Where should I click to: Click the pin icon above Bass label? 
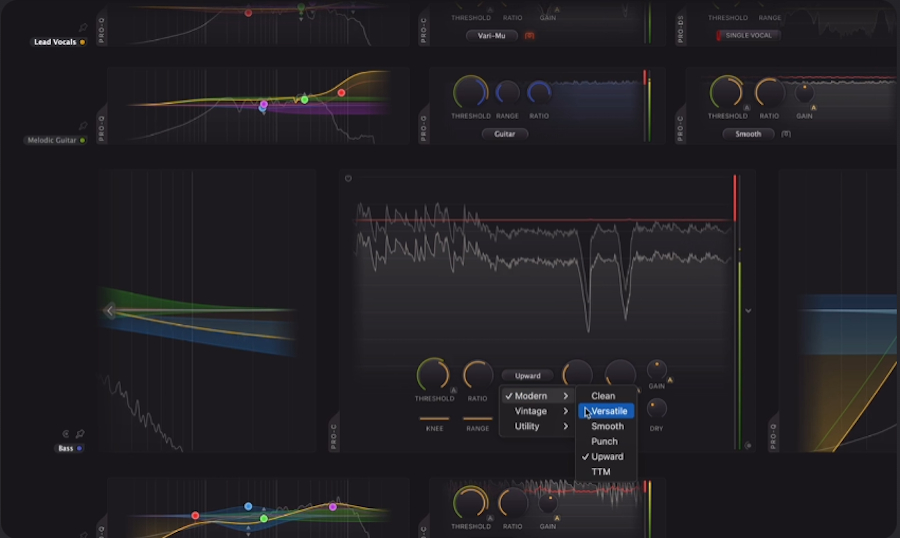pyautogui.click(x=79, y=434)
